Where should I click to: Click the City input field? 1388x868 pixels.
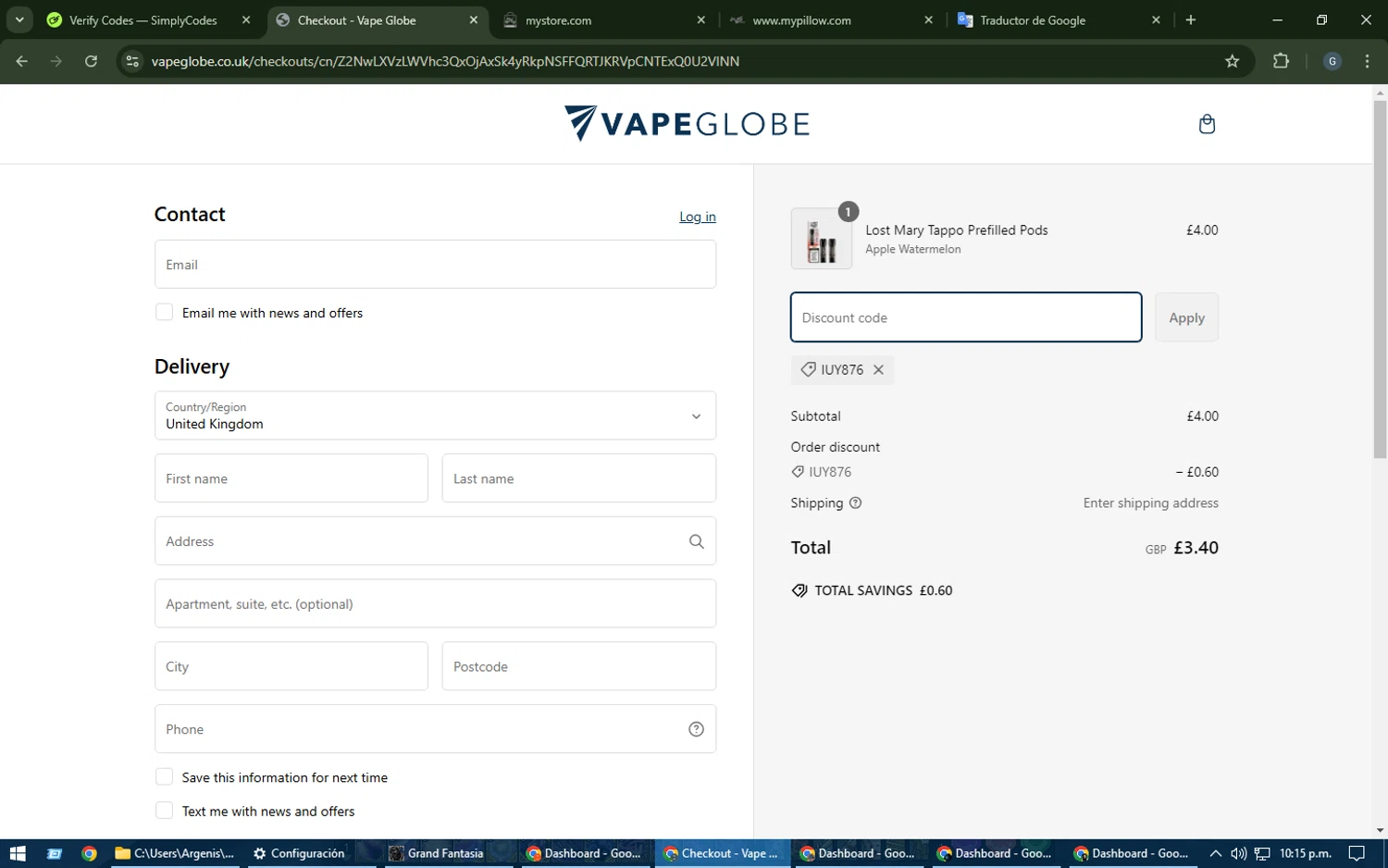pos(291,666)
